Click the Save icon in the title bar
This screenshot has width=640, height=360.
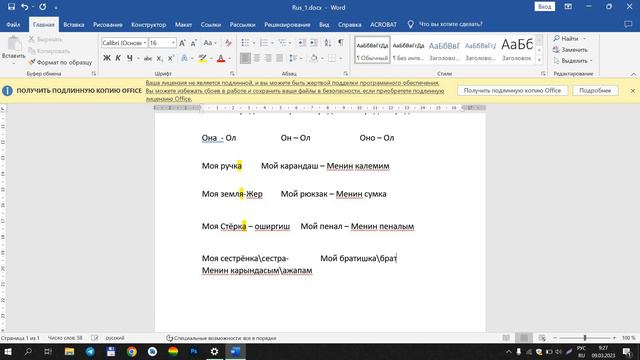[11, 7]
